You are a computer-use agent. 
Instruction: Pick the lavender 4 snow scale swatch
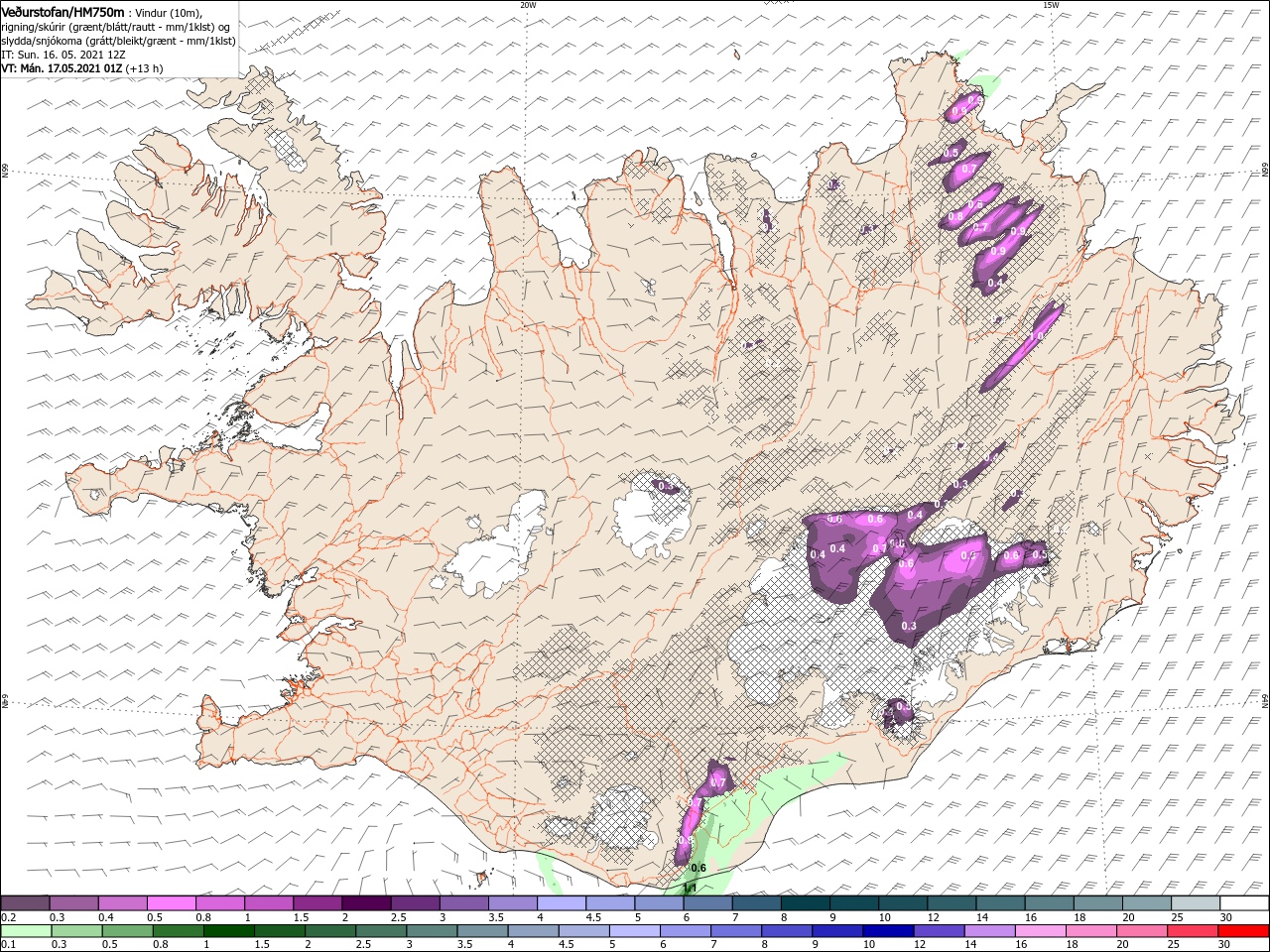[x=562, y=903]
